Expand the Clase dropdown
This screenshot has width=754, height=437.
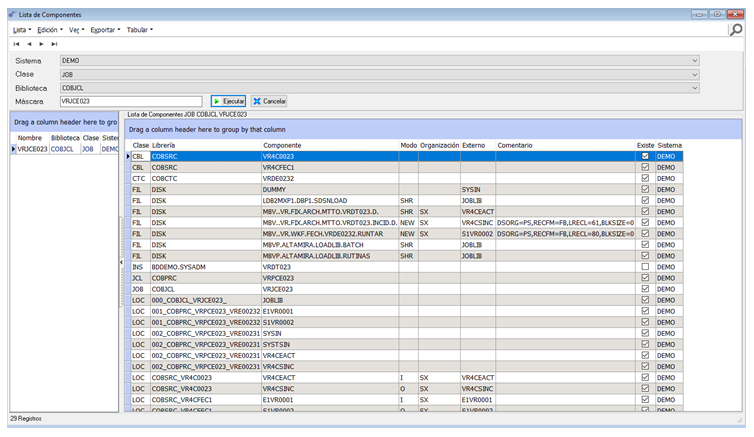click(694, 74)
